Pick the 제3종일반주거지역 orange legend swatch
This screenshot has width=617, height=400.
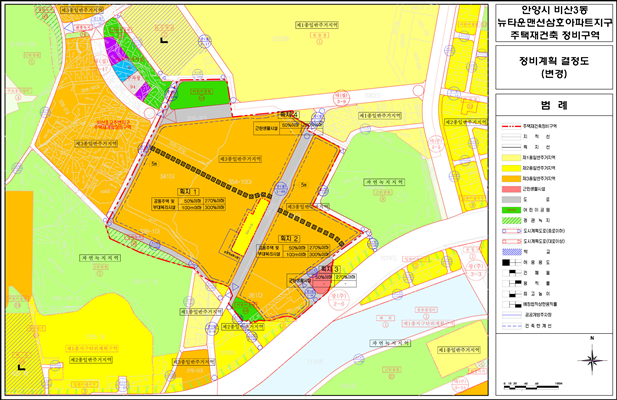click(x=508, y=177)
